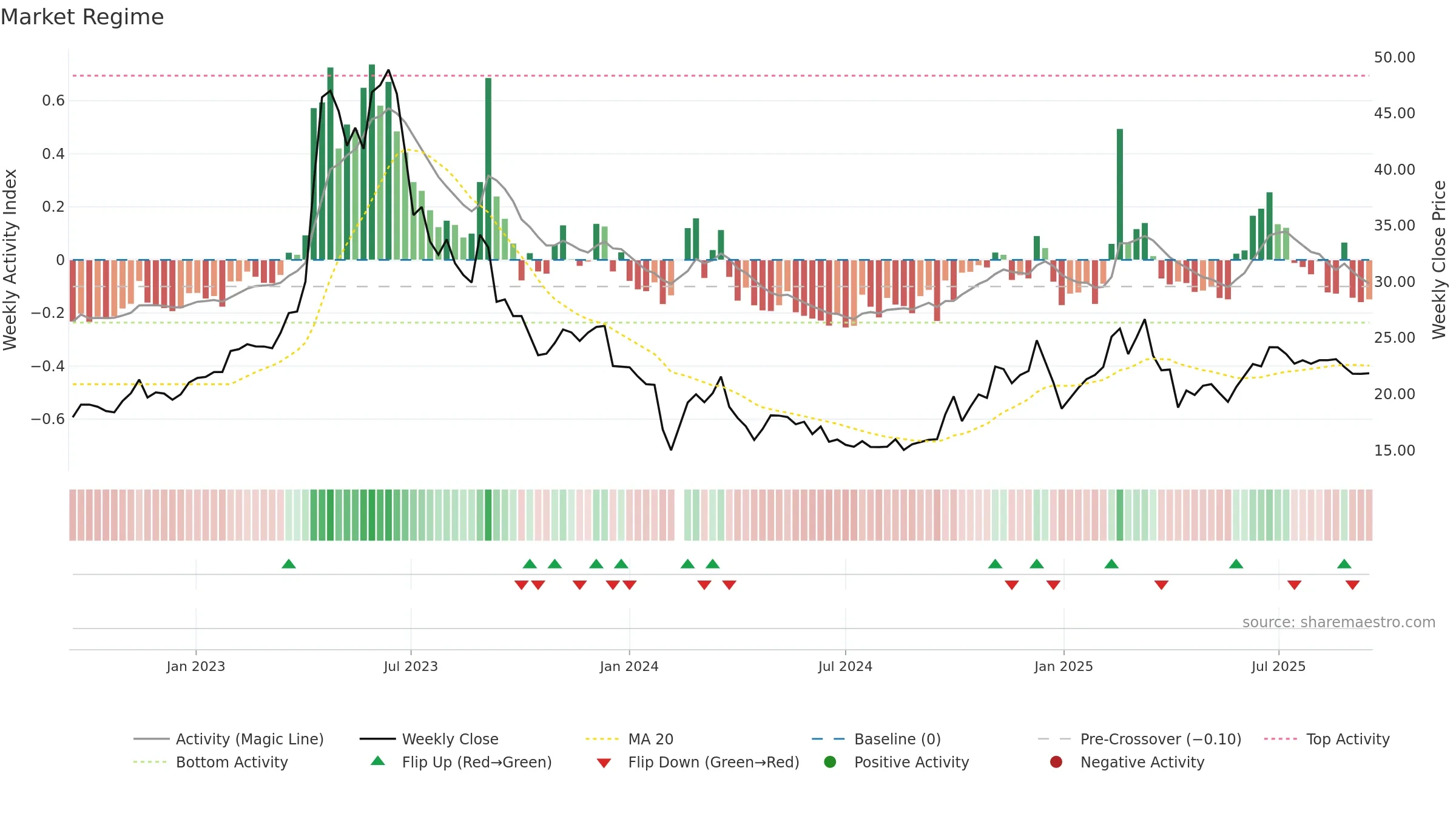This screenshot has width=1456, height=819.
Task: Click the green circle Positive Activity icon
Action: 830,762
